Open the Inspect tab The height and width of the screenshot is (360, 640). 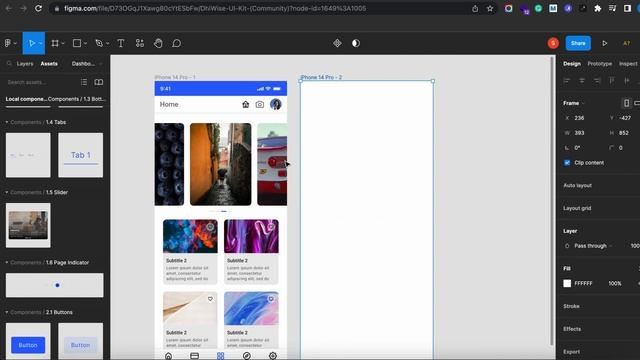(628, 64)
